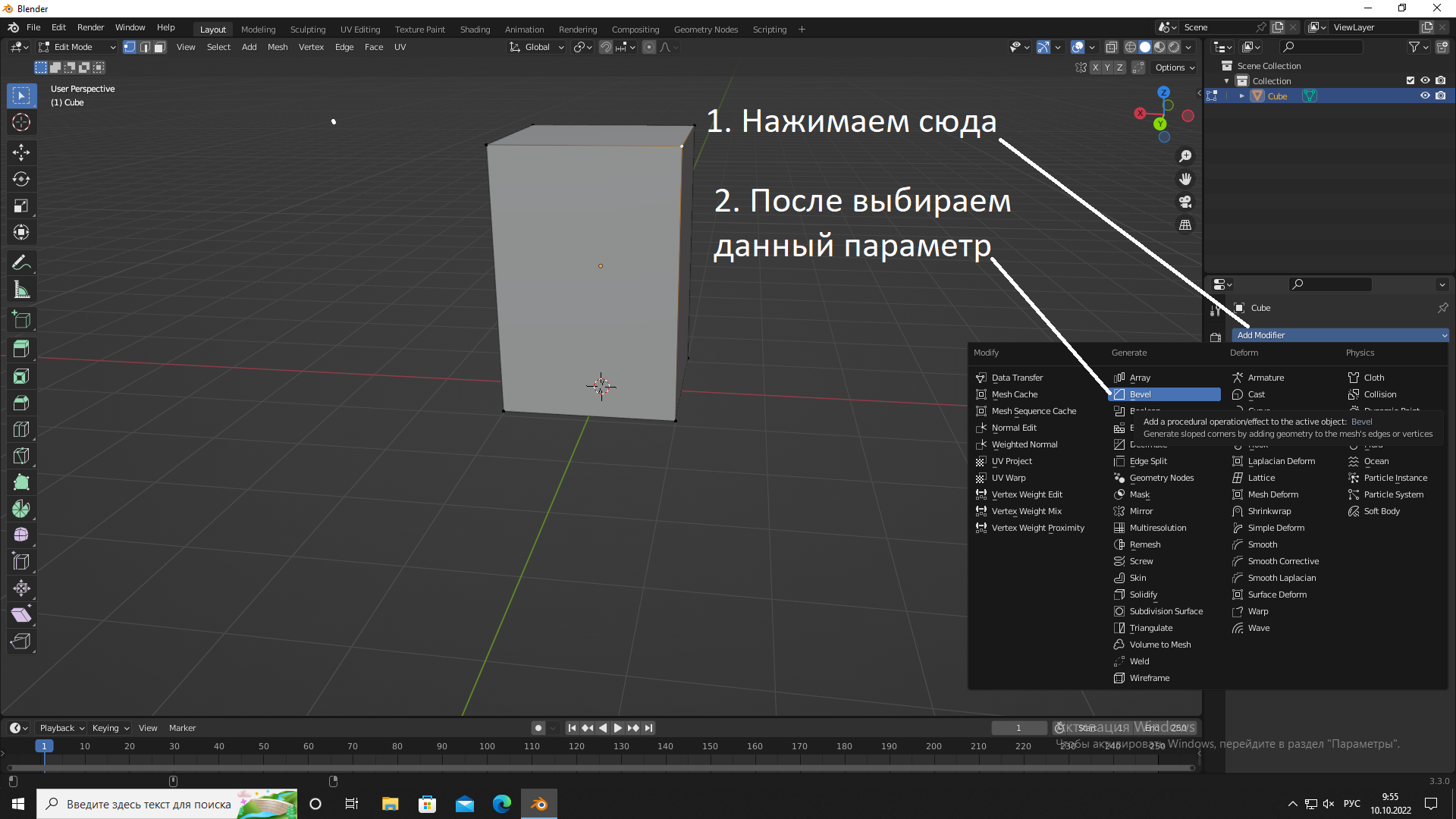The width and height of the screenshot is (1456, 819).
Task: Expand the Cube tree item
Action: point(1241,96)
